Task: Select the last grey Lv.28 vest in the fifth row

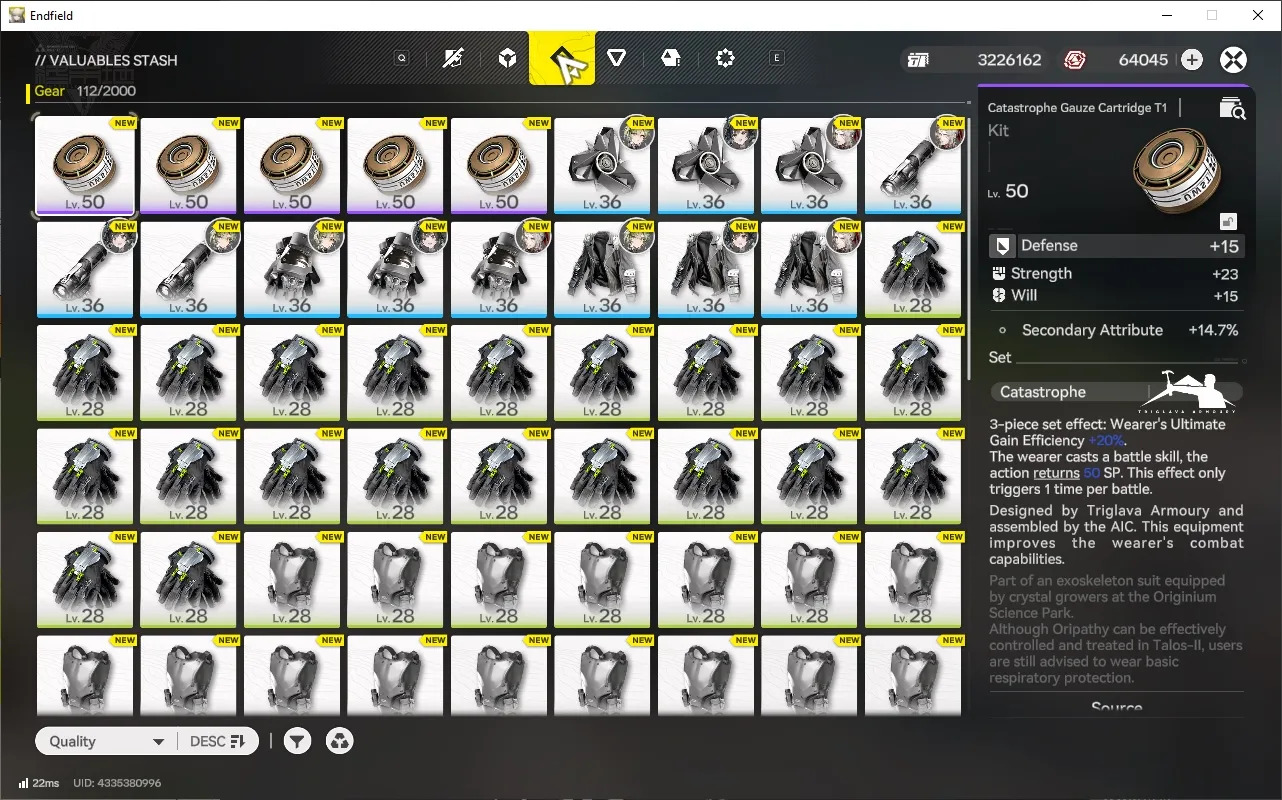Action: pyautogui.click(x=914, y=580)
